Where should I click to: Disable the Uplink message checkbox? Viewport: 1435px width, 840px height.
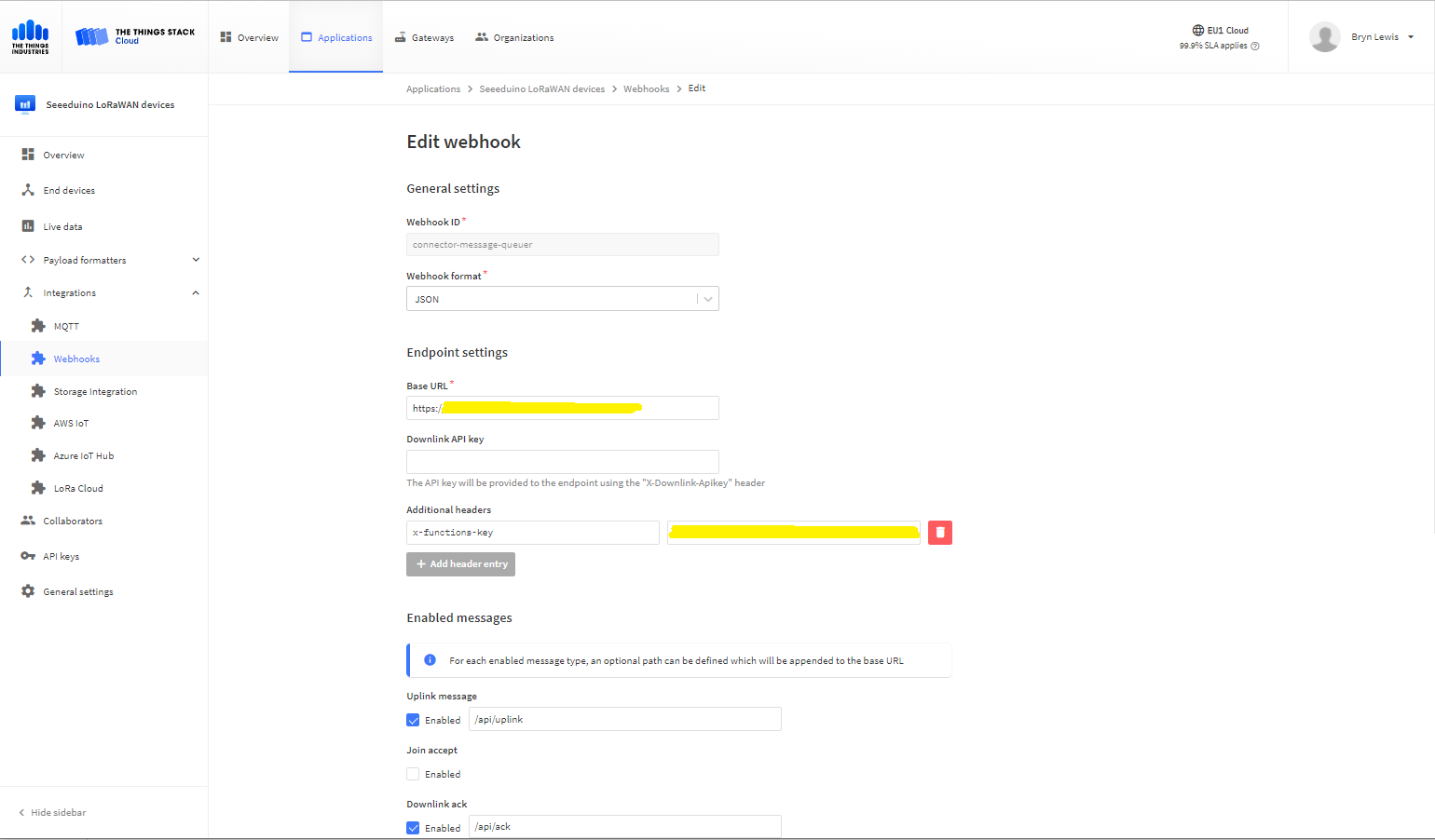coord(413,720)
